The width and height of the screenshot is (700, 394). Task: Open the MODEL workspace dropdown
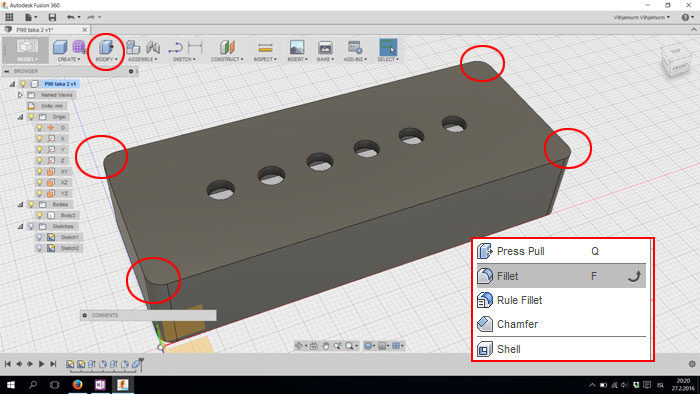27,59
